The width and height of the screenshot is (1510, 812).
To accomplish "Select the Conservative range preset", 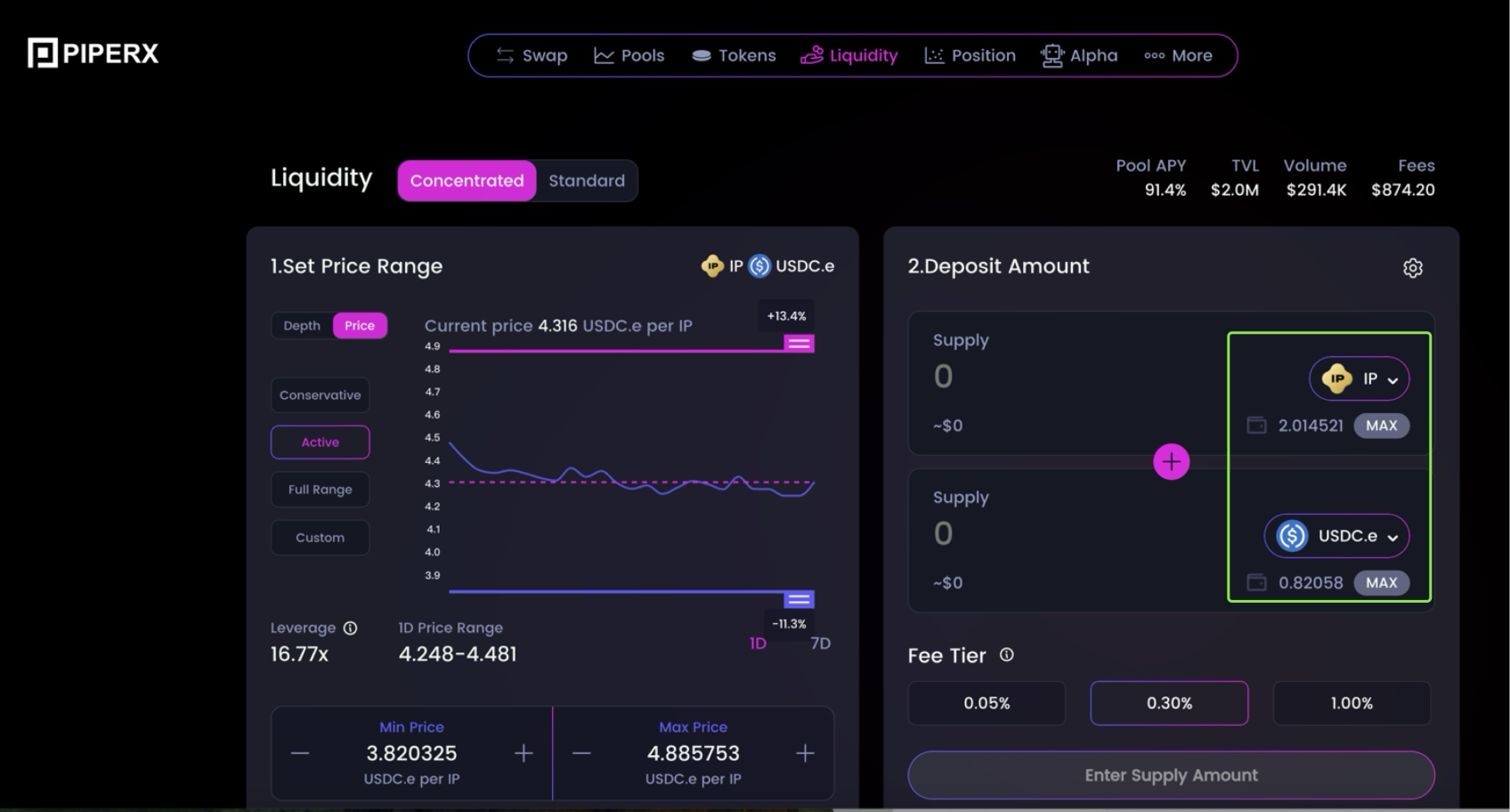I will (x=320, y=395).
